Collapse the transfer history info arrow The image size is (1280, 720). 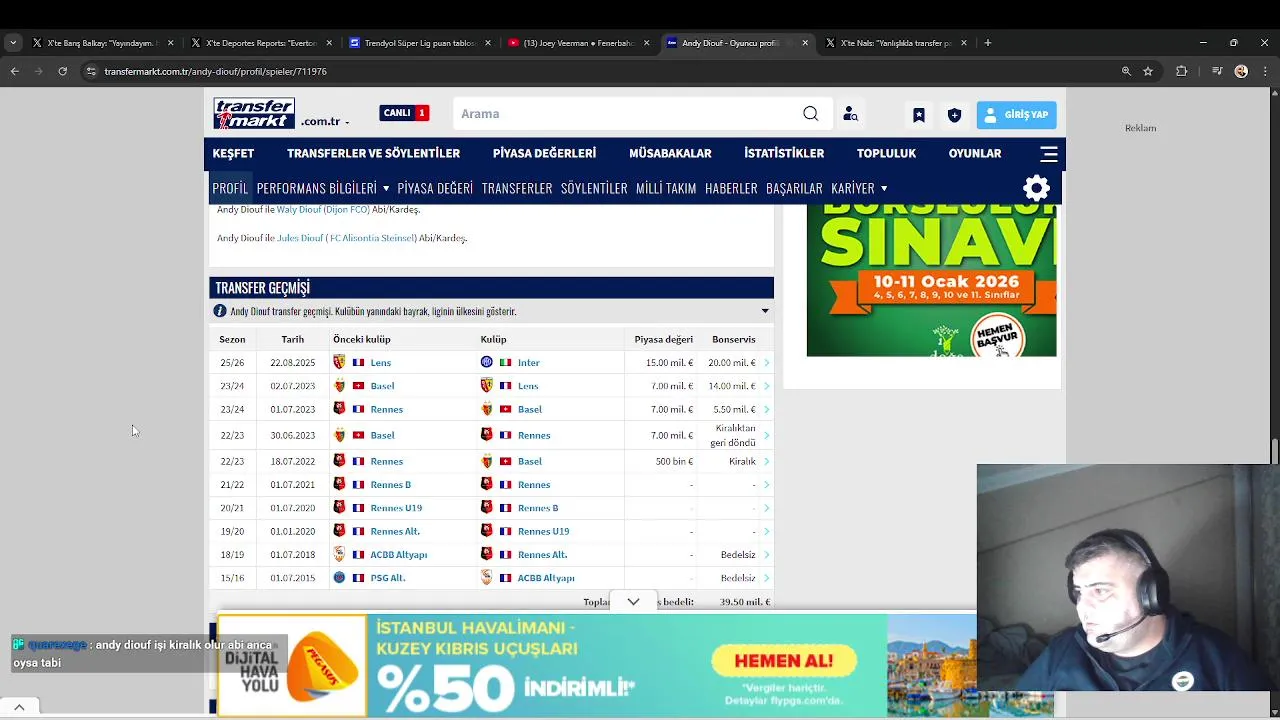(x=765, y=311)
